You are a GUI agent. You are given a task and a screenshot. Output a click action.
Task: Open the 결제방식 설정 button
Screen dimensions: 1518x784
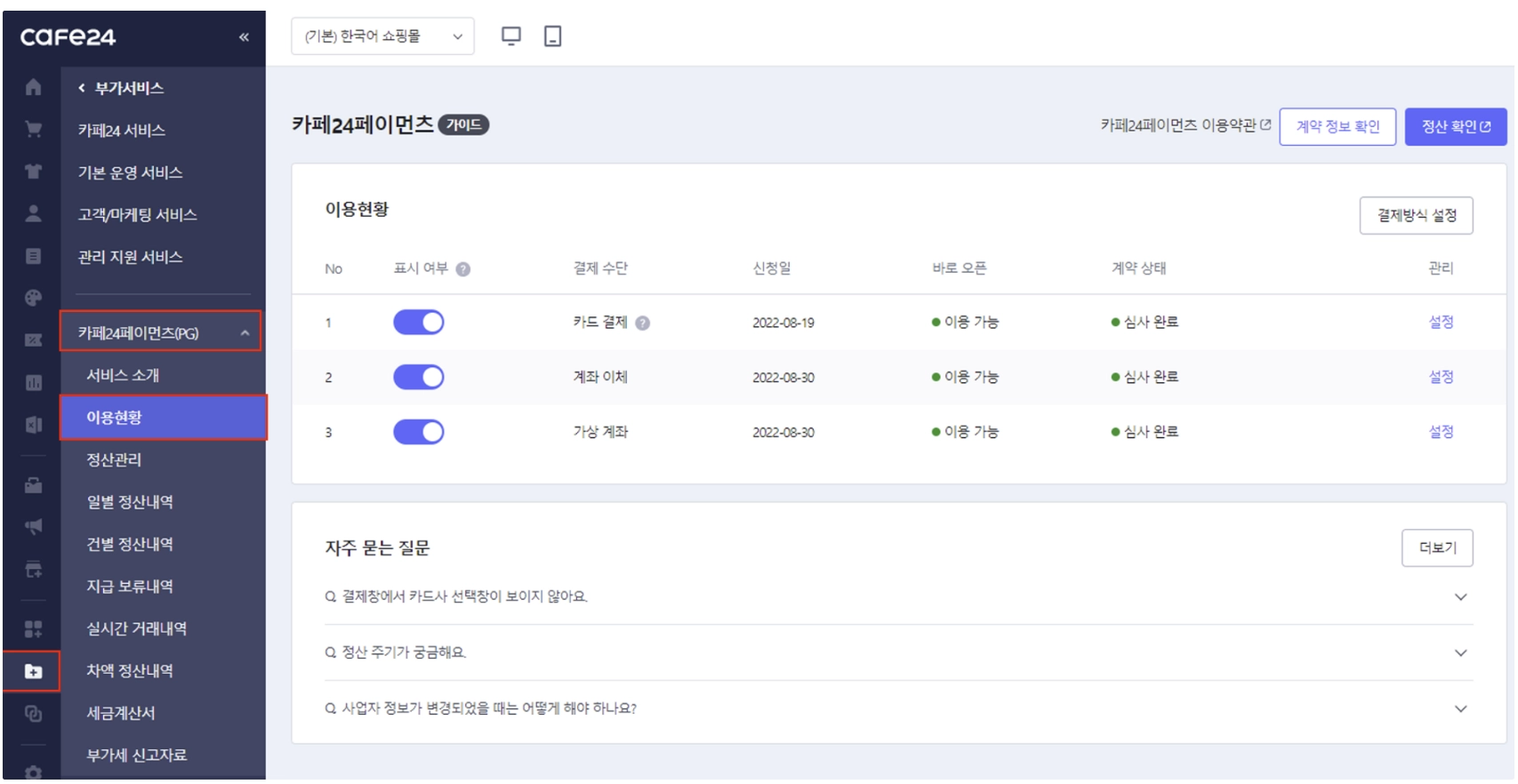coord(1417,215)
